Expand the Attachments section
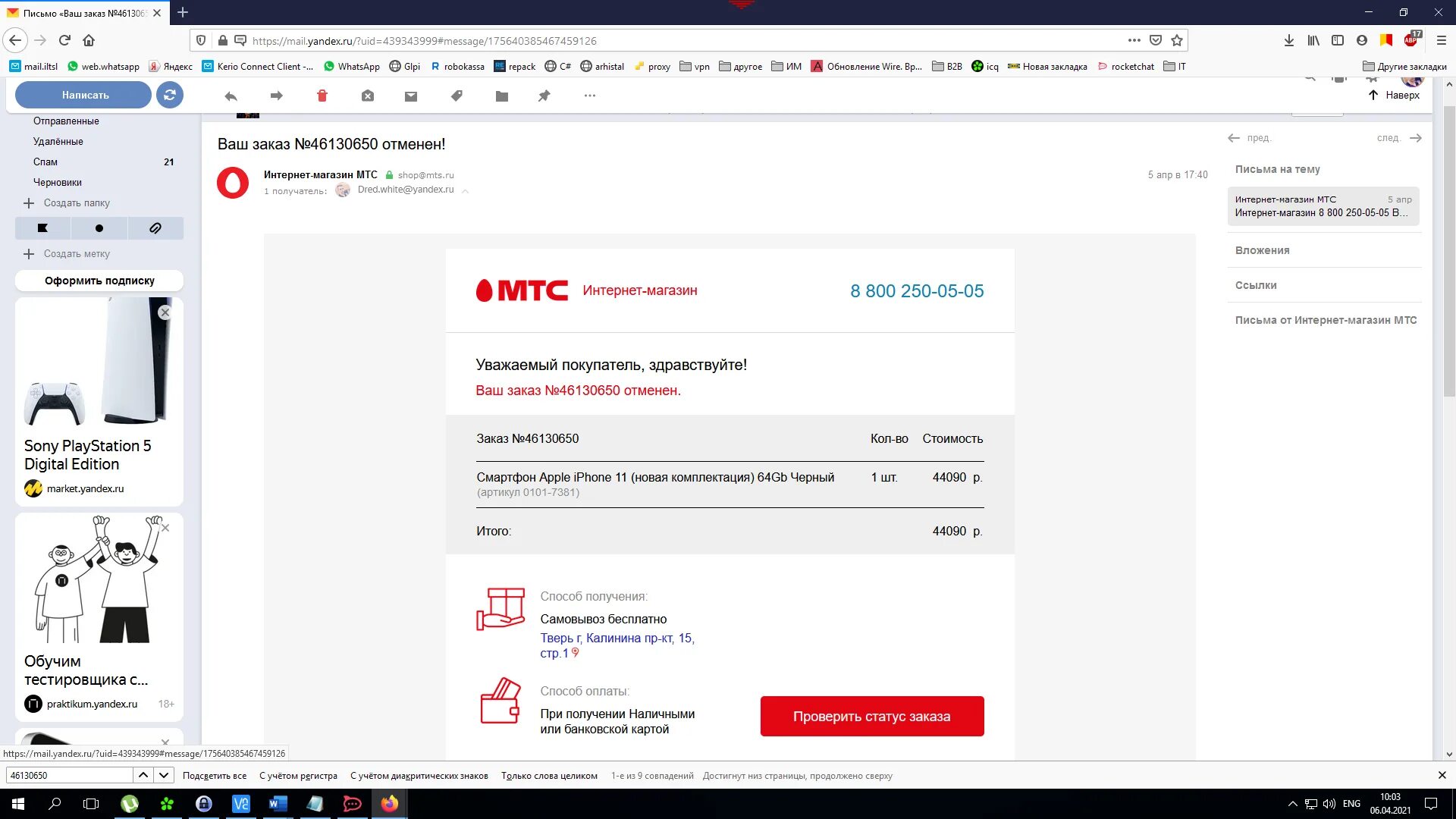Screen dimensions: 1456x819 [x=1262, y=250]
